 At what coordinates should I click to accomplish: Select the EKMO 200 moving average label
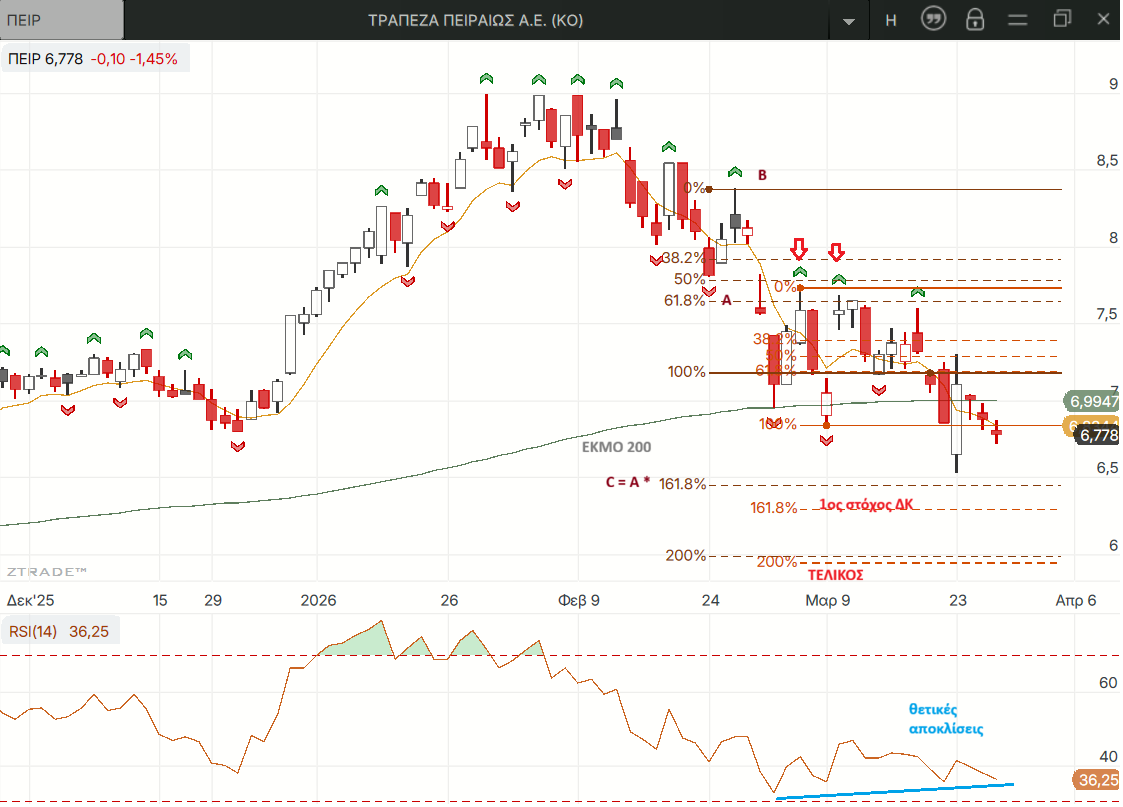click(616, 447)
